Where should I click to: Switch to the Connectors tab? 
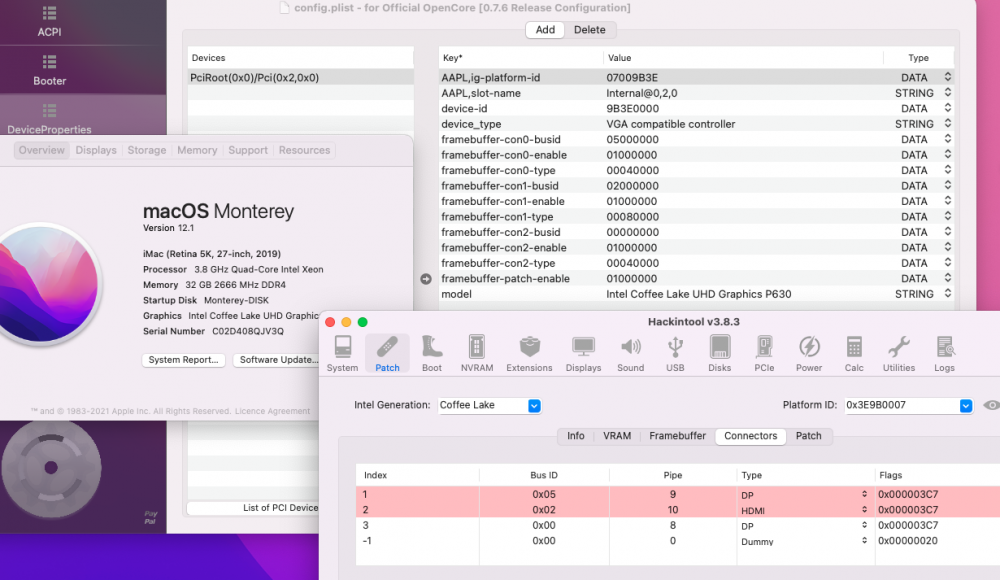click(x=751, y=436)
